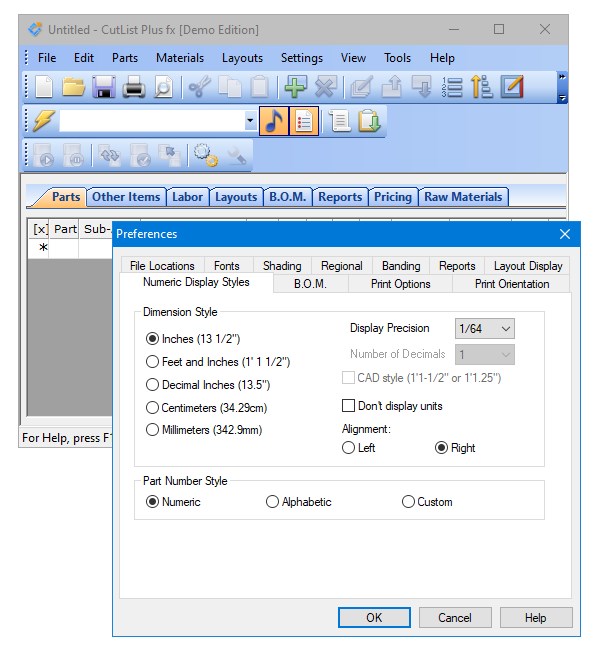Click the paper scroll icon

(340, 121)
